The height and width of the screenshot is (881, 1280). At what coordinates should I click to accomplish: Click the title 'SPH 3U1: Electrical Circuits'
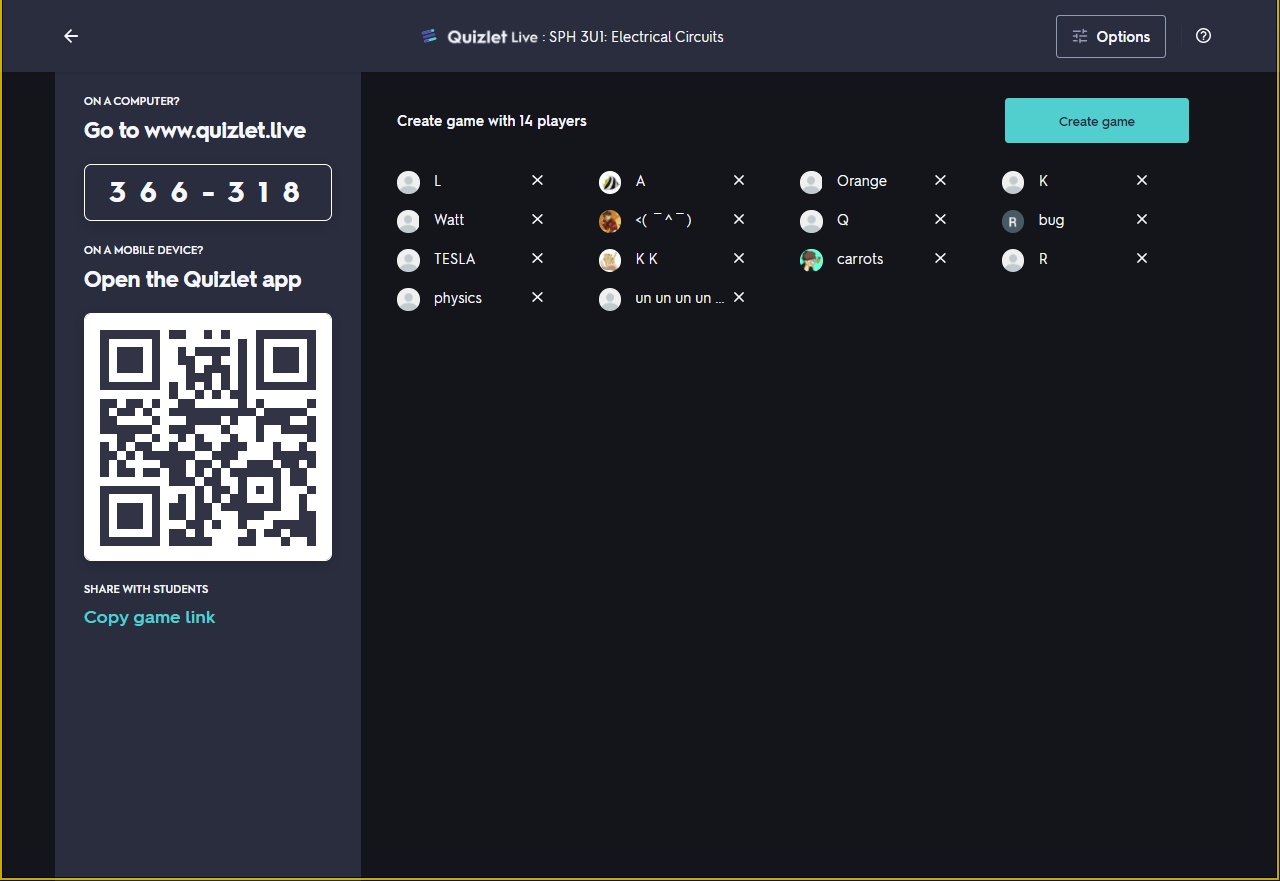coord(636,37)
